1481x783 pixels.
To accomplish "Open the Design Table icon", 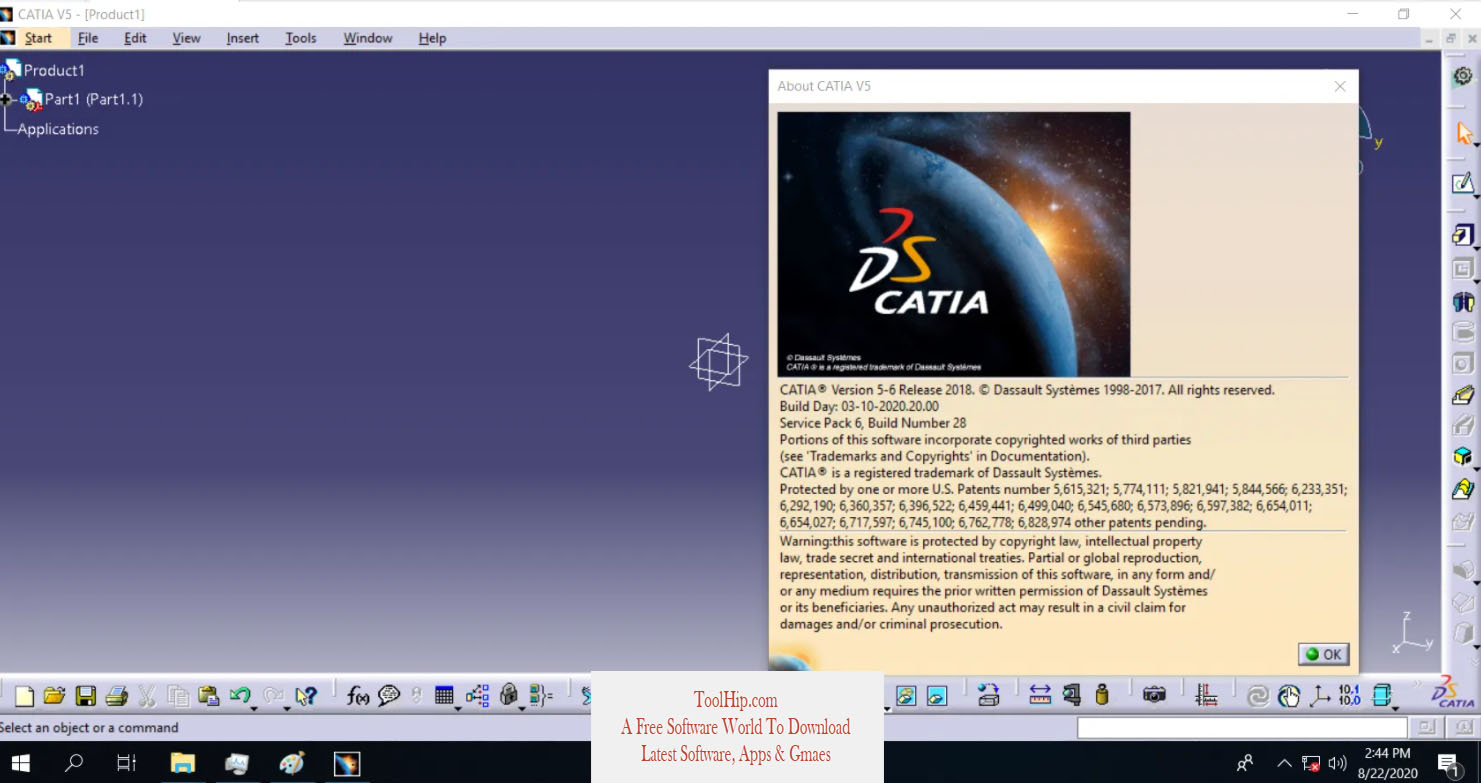I will click(444, 695).
